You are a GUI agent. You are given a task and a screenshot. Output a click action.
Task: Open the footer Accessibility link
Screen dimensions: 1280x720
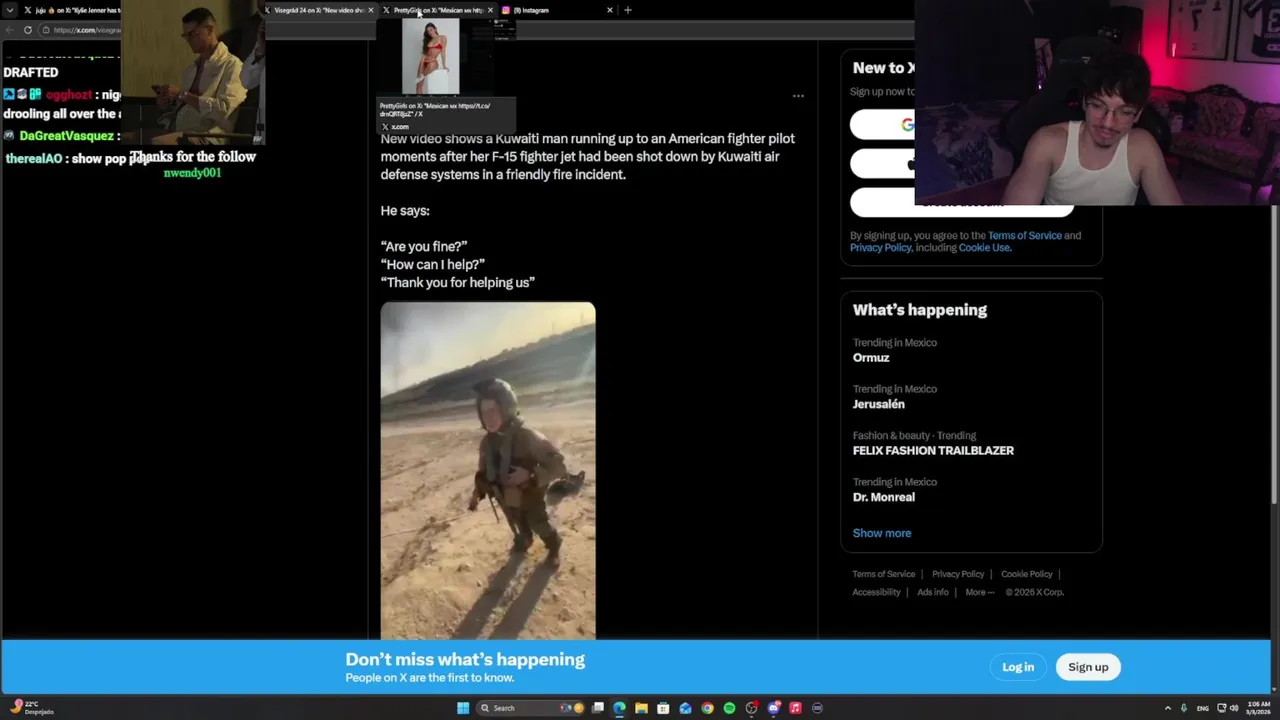pyautogui.click(x=876, y=592)
